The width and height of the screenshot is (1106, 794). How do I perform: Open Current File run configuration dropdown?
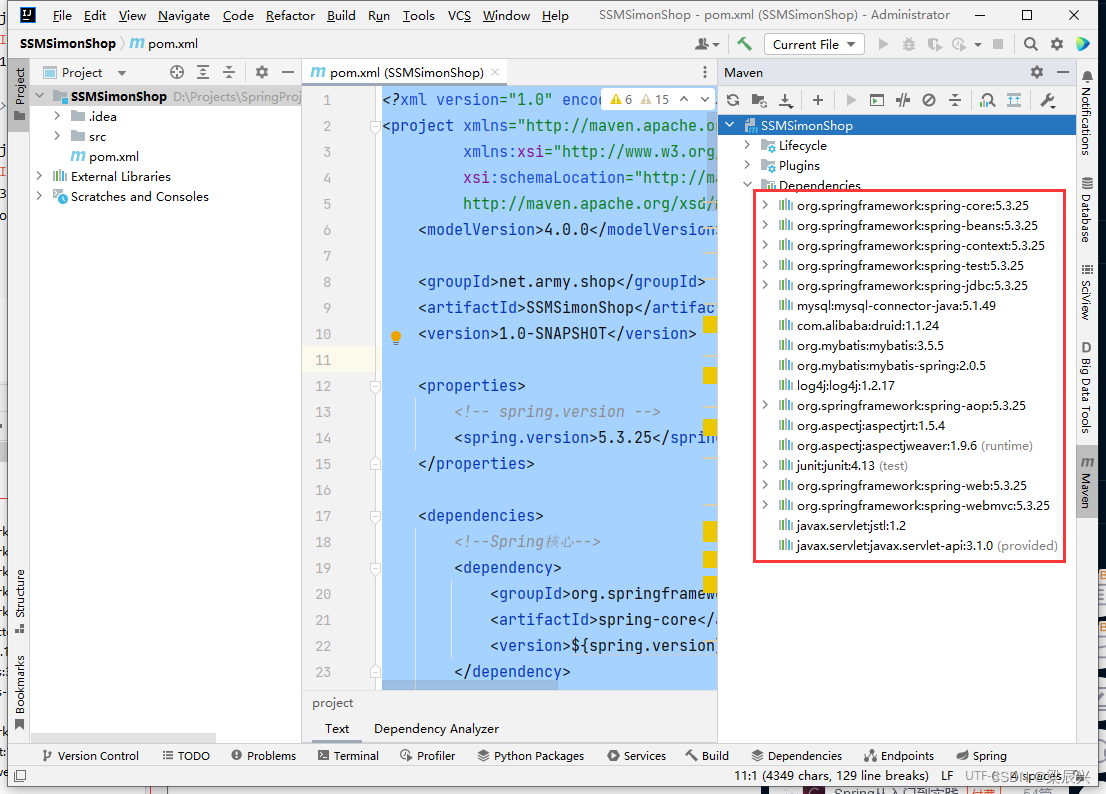tap(813, 44)
